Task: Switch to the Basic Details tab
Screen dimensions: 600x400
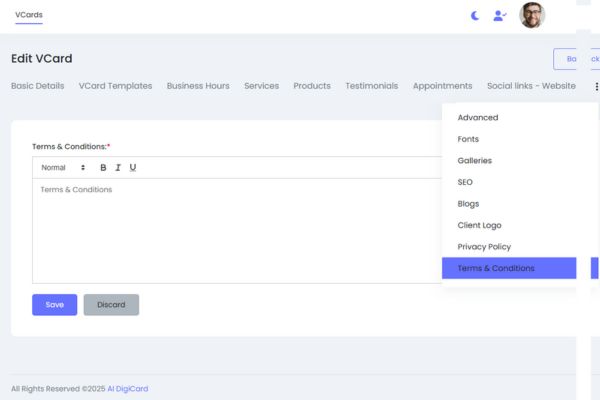Action: click(x=38, y=86)
